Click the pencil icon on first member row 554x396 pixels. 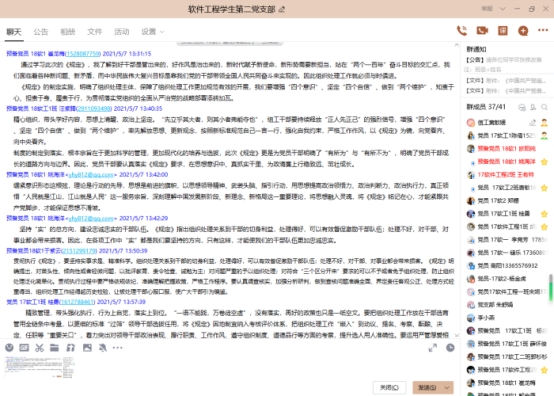(x=532, y=123)
